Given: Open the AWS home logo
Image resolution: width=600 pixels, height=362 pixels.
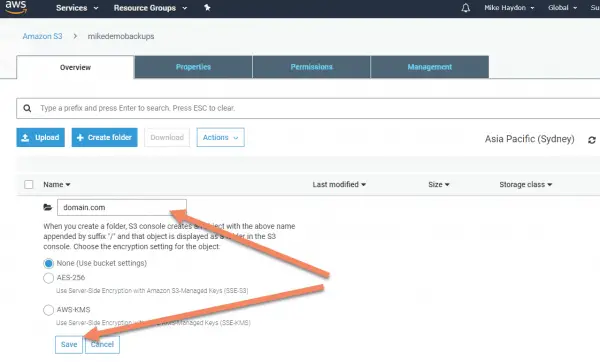Looking at the screenshot, I should (16, 7).
